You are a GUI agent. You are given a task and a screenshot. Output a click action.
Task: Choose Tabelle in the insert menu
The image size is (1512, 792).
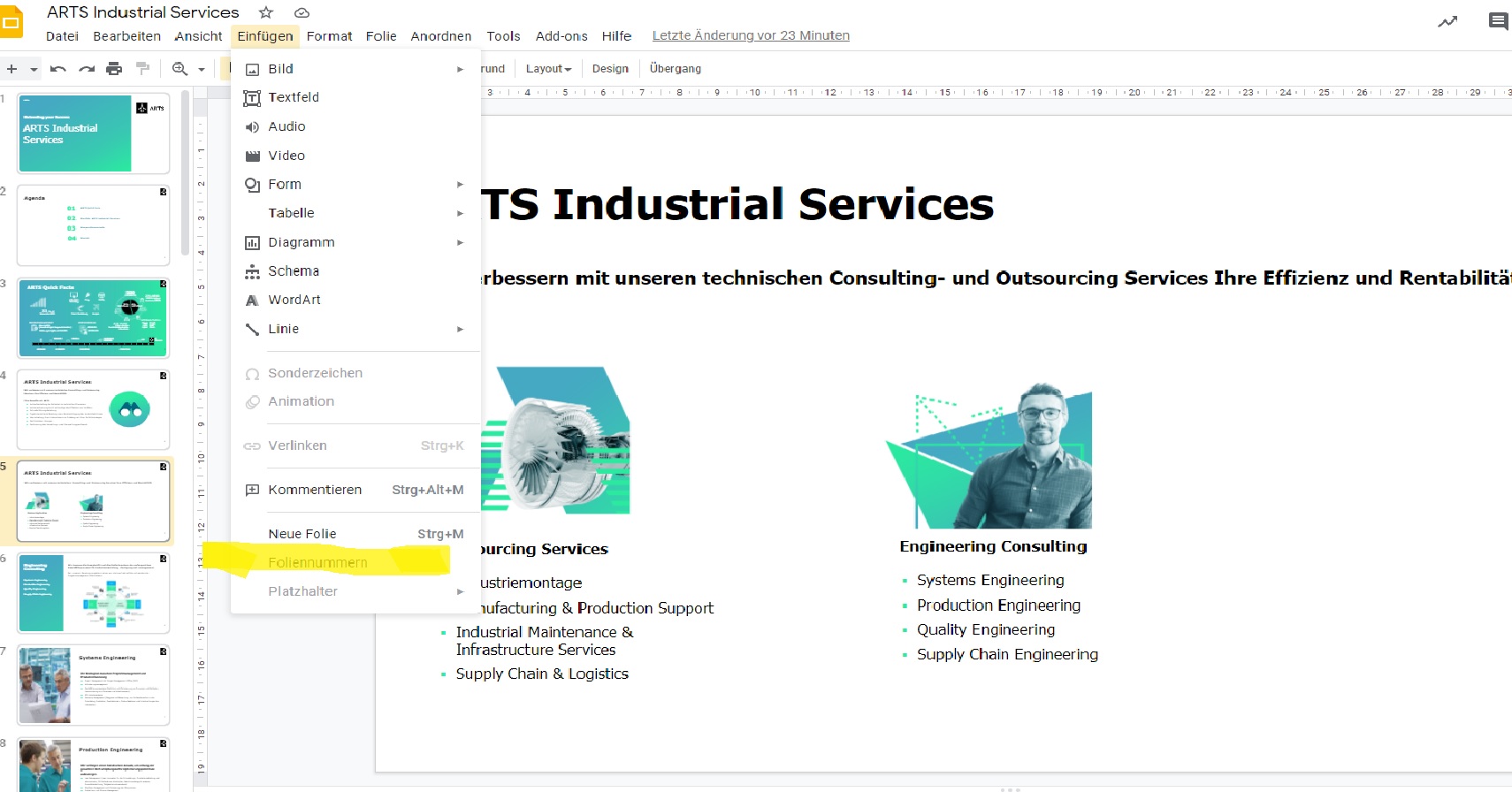(355, 213)
